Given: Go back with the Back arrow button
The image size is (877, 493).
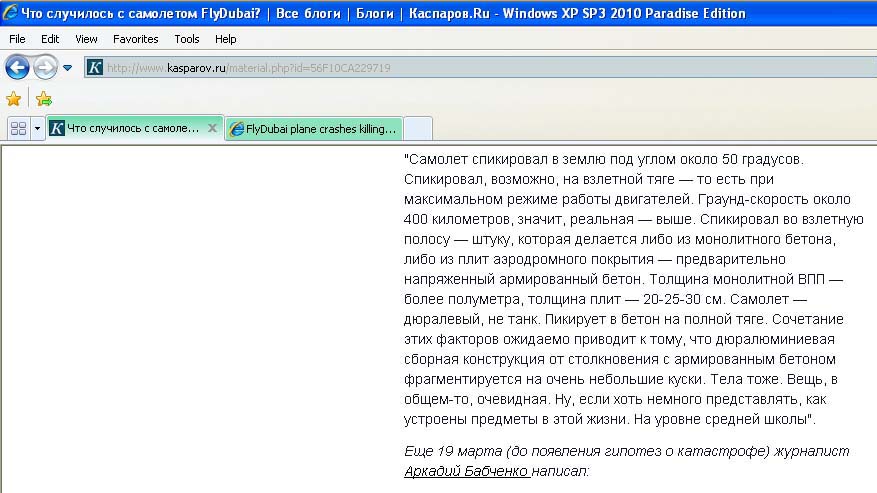Looking at the screenshot, I should pyautogui.click(x=17, y=68).
